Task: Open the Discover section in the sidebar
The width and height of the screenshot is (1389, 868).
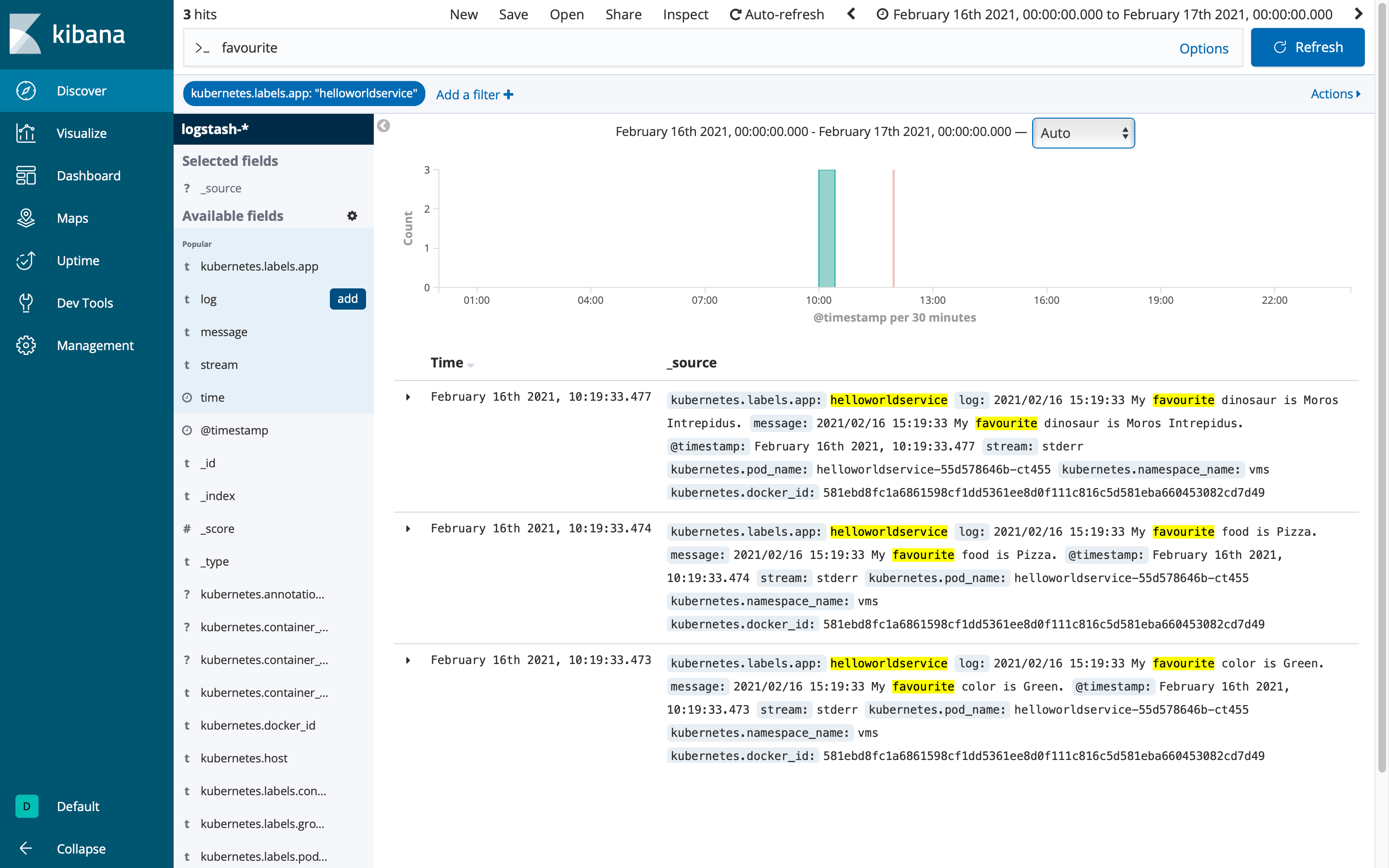Action: (x=81, y=91)
